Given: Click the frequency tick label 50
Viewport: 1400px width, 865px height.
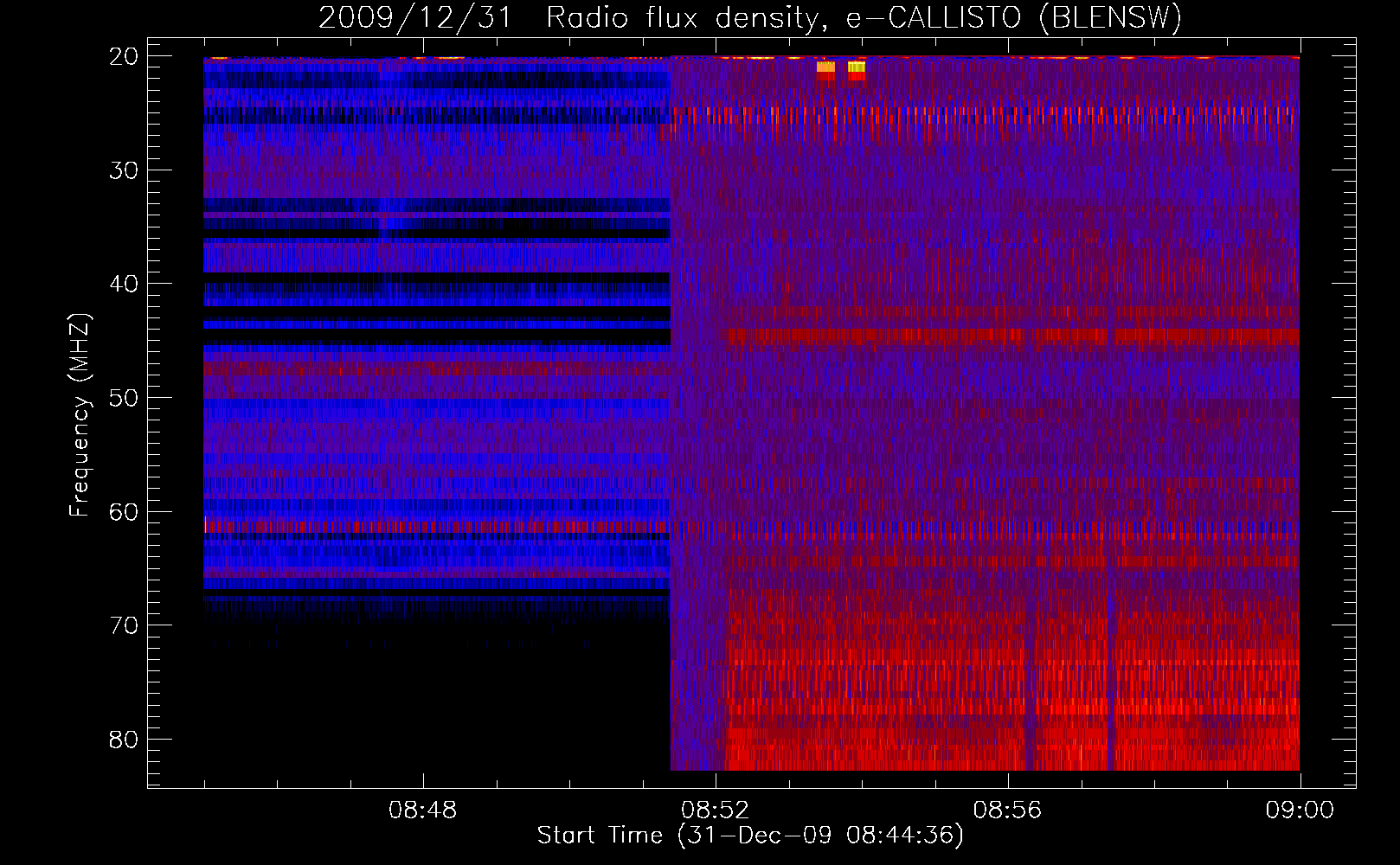Looking at the screenshot, I should 124,398.
